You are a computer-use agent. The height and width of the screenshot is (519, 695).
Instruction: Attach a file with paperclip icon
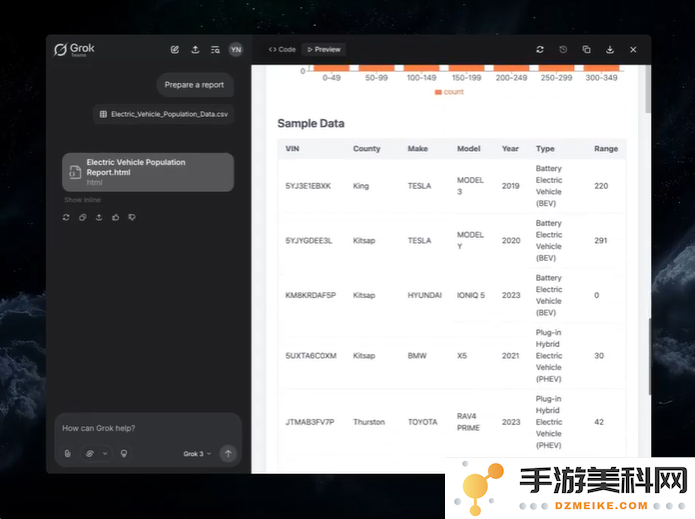[67, 453]
